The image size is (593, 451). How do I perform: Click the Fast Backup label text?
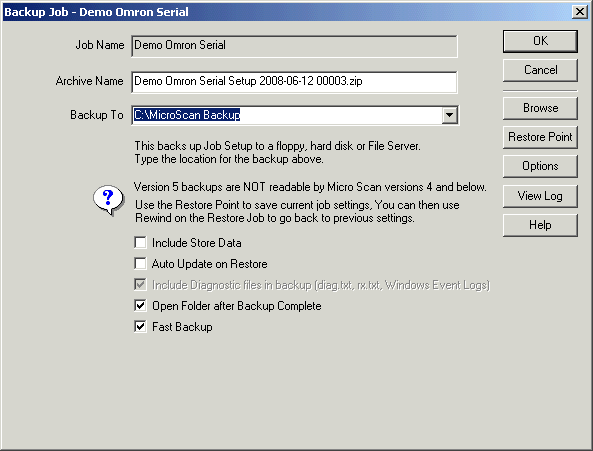tap(182, 327)
